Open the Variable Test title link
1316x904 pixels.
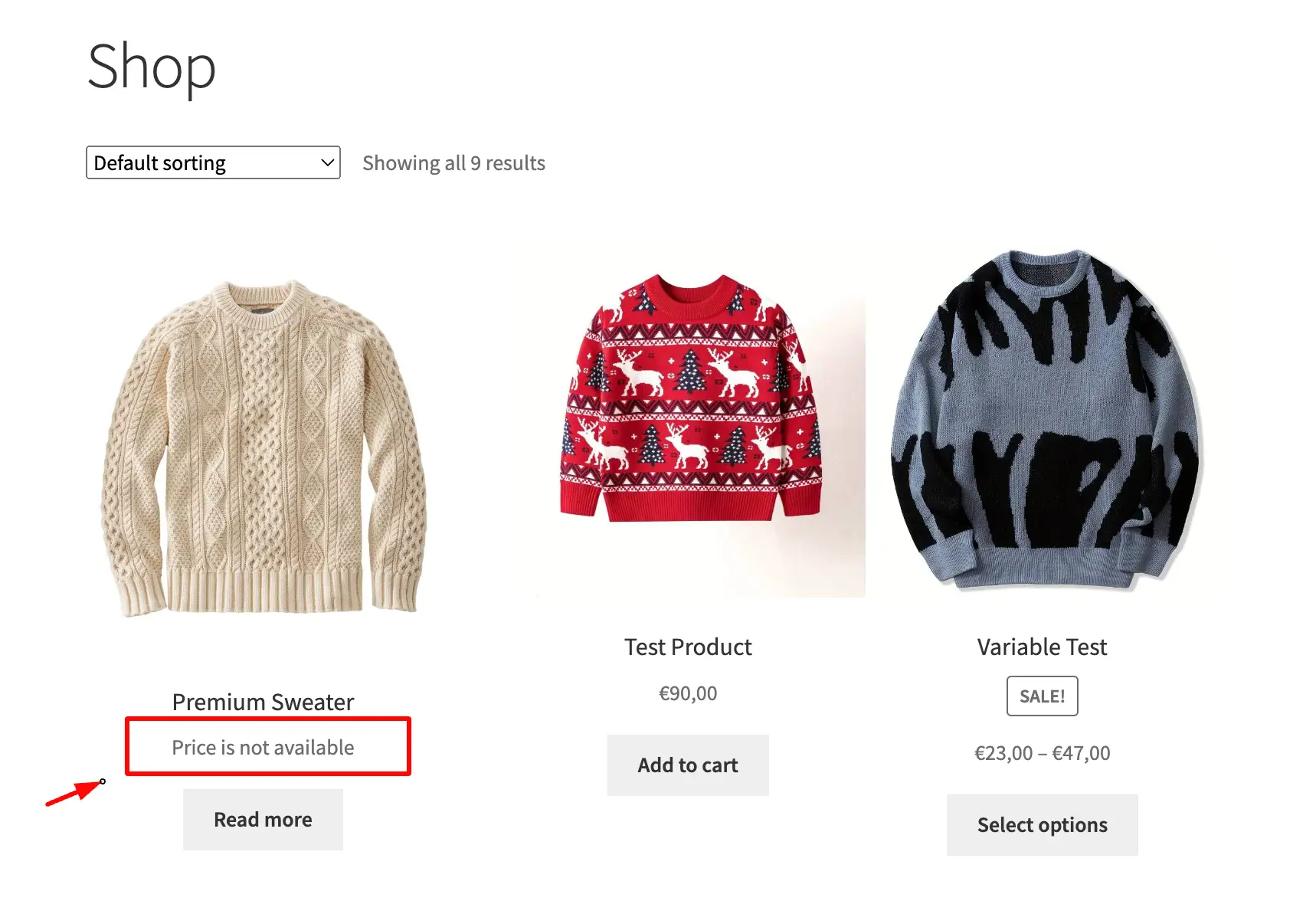1042,647
